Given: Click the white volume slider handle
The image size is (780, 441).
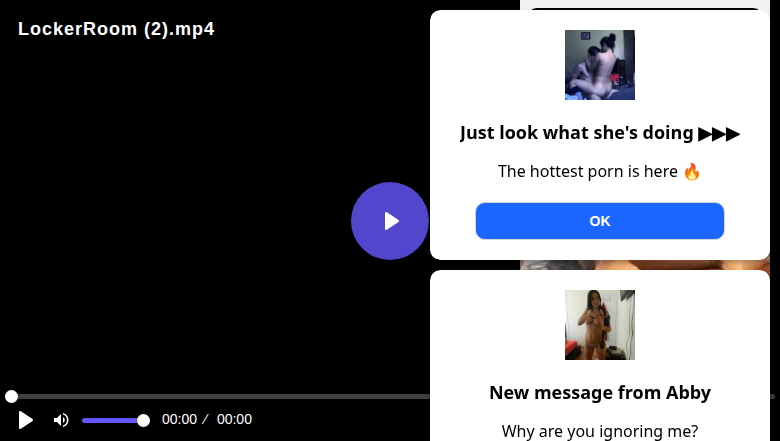Looking at the screenshot, I should 143,420.
